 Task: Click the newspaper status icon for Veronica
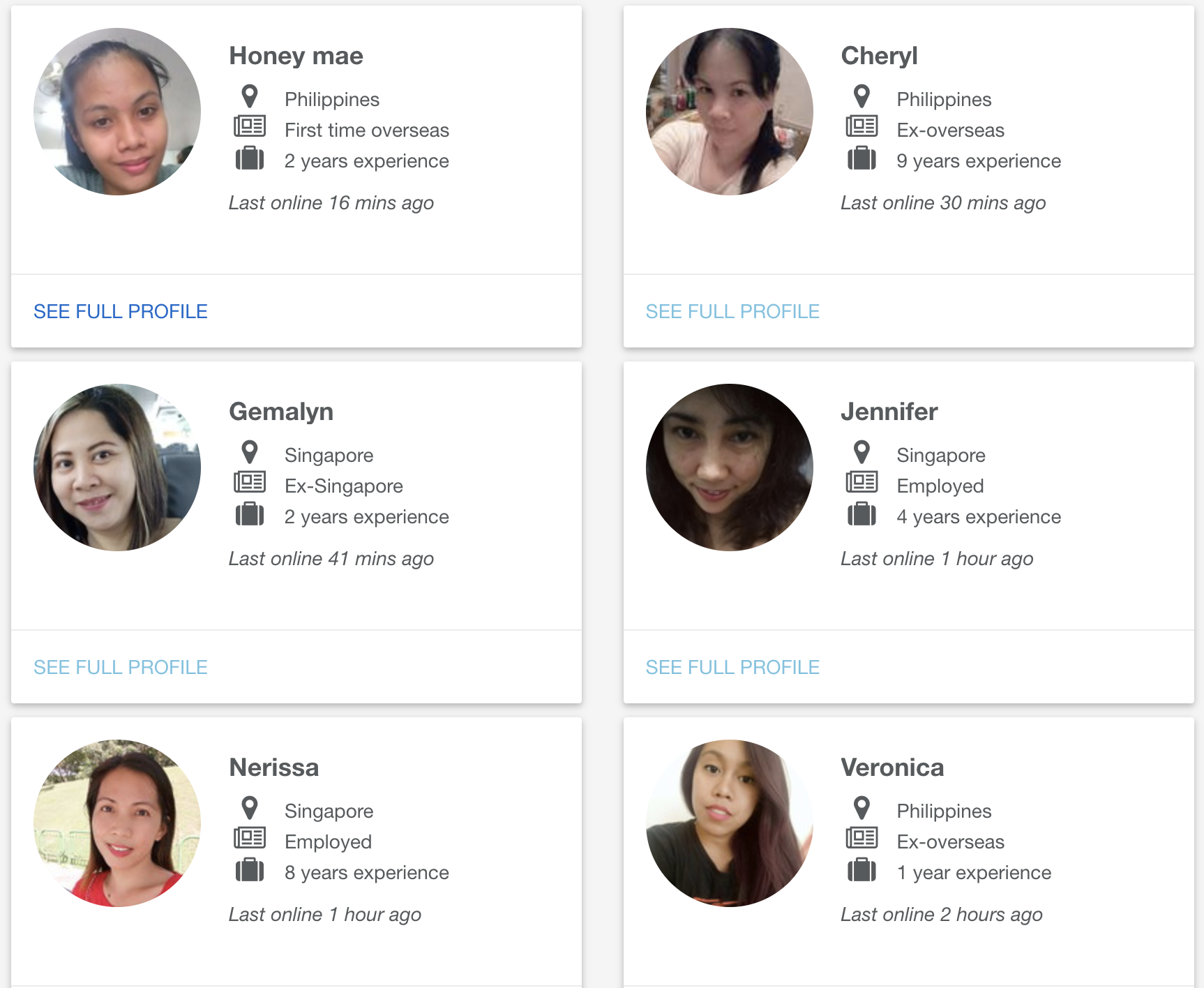(x=861, y=838)
